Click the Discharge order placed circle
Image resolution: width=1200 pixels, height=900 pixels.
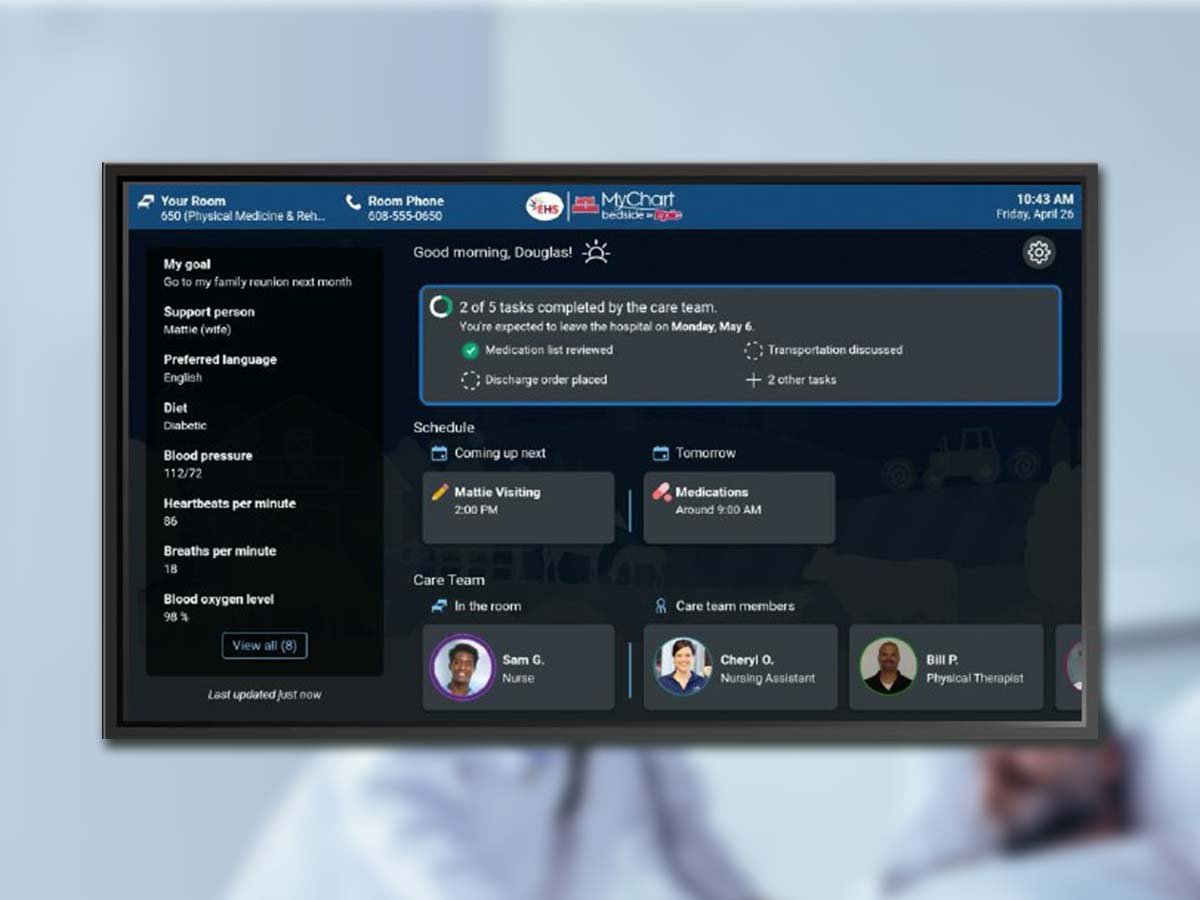pyautogui.click(x=470, y=380)
